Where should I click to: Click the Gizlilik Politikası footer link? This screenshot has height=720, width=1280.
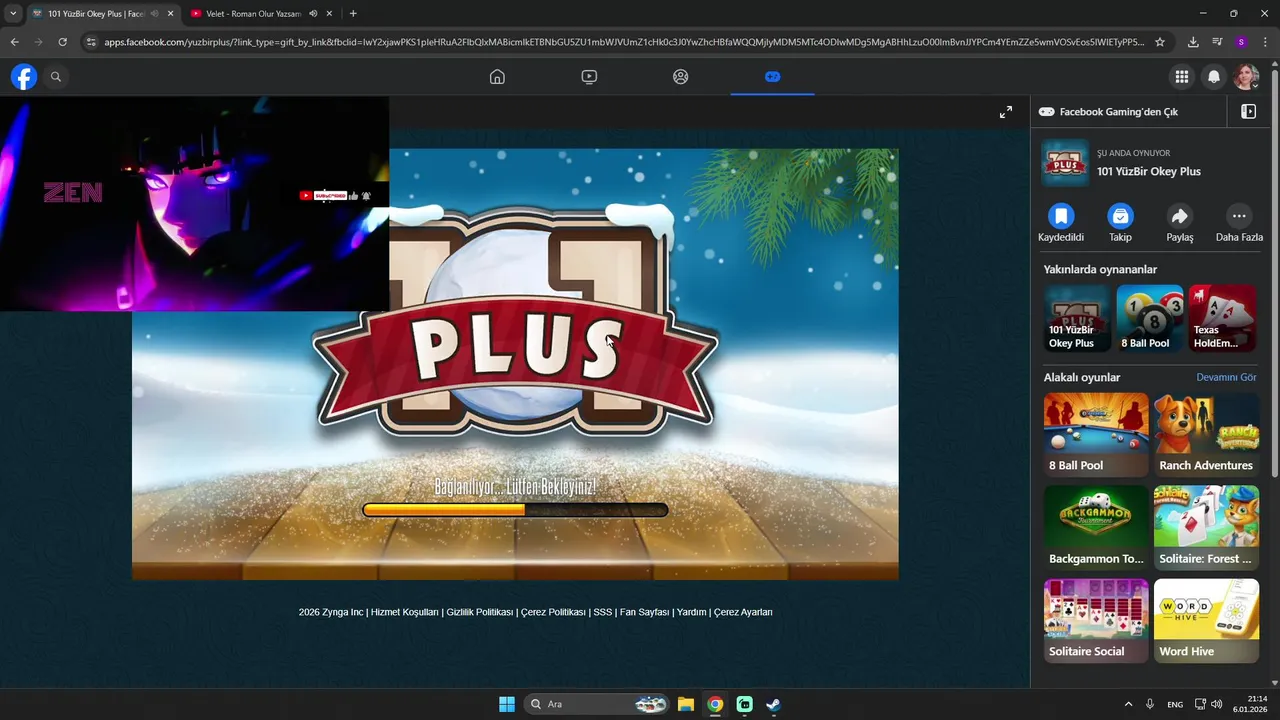click(480, 612)
